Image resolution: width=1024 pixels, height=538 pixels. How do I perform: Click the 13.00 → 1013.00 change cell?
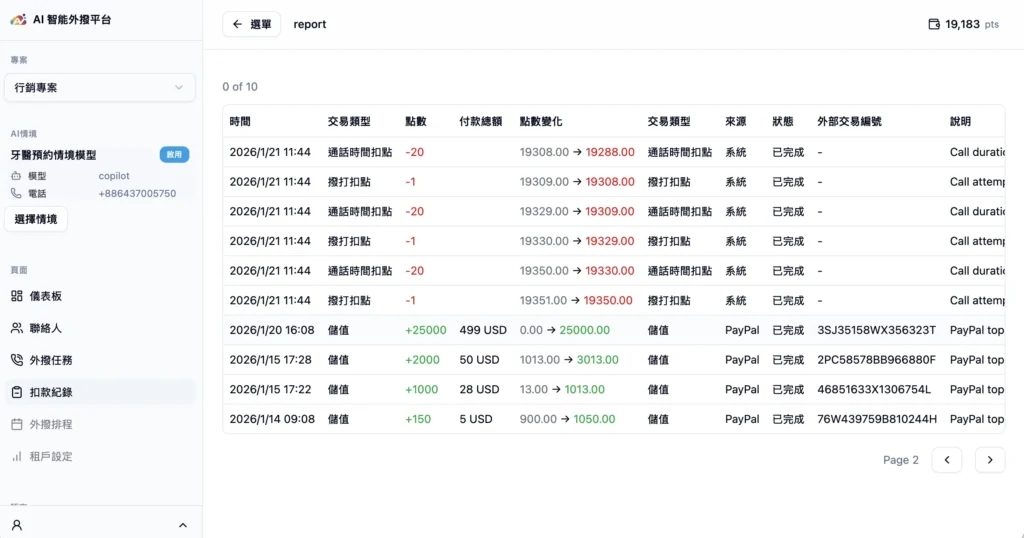tap(562, 390)
